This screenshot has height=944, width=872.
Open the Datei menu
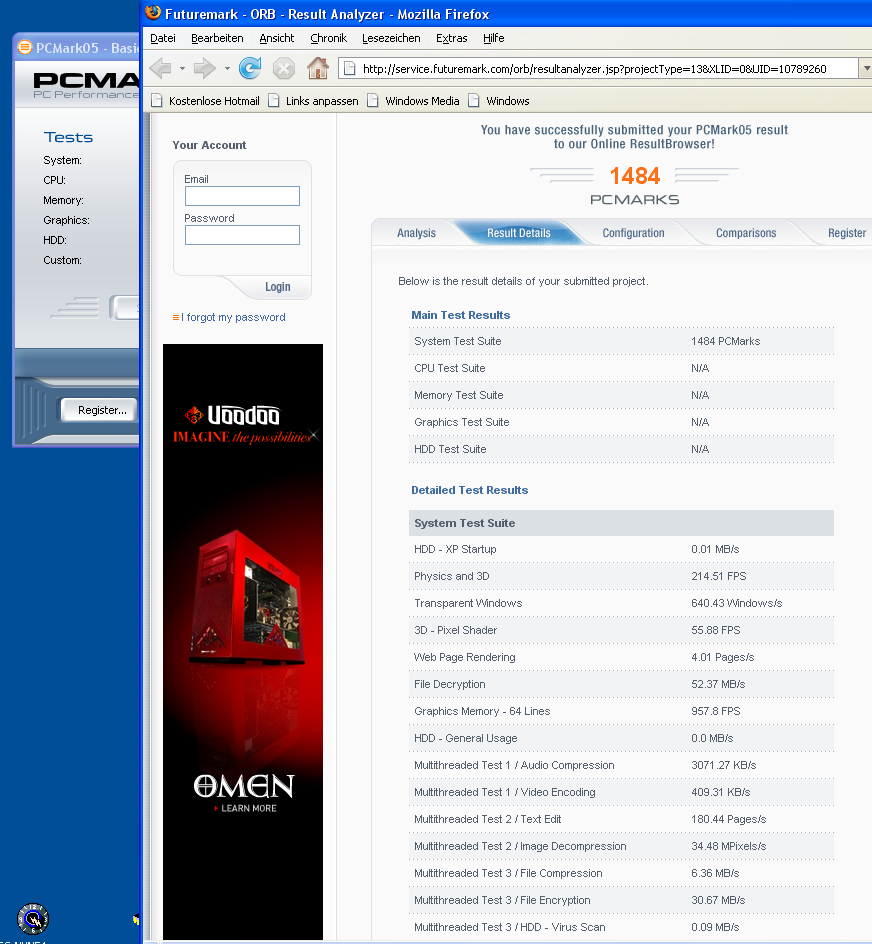(x=163, y=38)
